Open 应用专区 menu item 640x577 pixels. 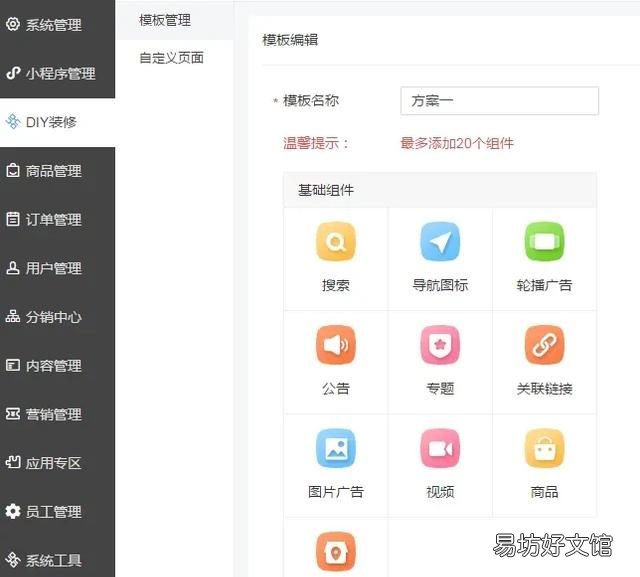pos(58,463)
